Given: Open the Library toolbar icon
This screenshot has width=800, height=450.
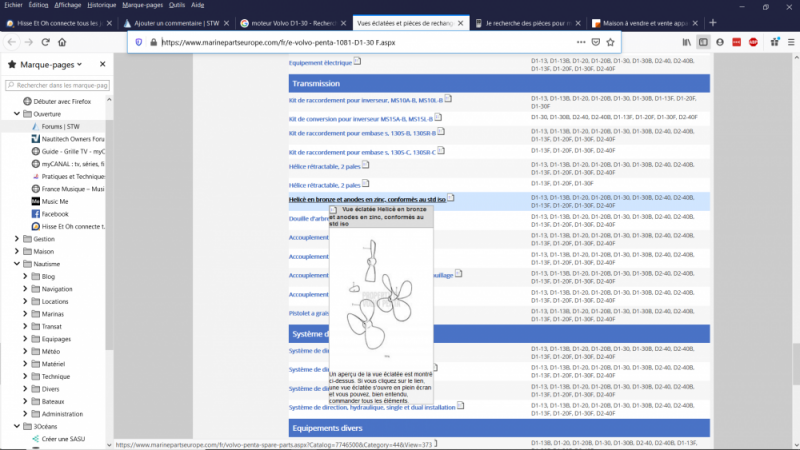Looking at the screenshot, I should point(687,42).
